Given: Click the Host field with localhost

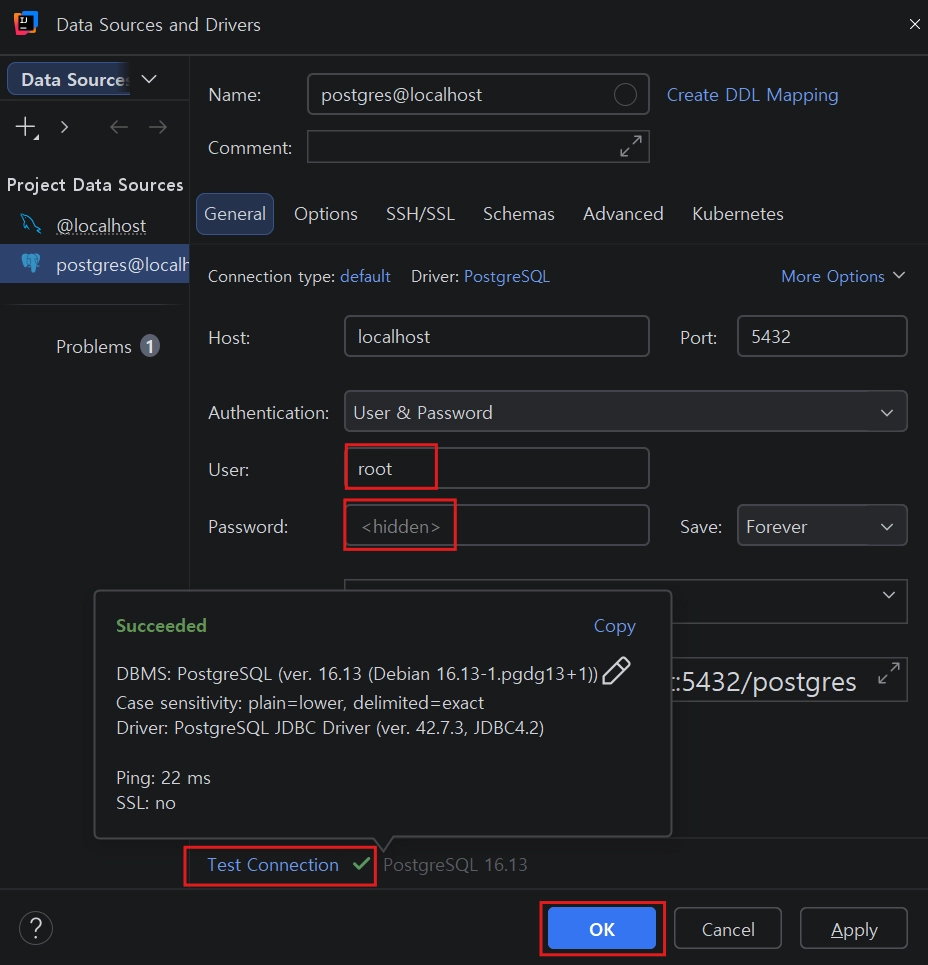Looking at the screenshot, I should pos(496,336).
